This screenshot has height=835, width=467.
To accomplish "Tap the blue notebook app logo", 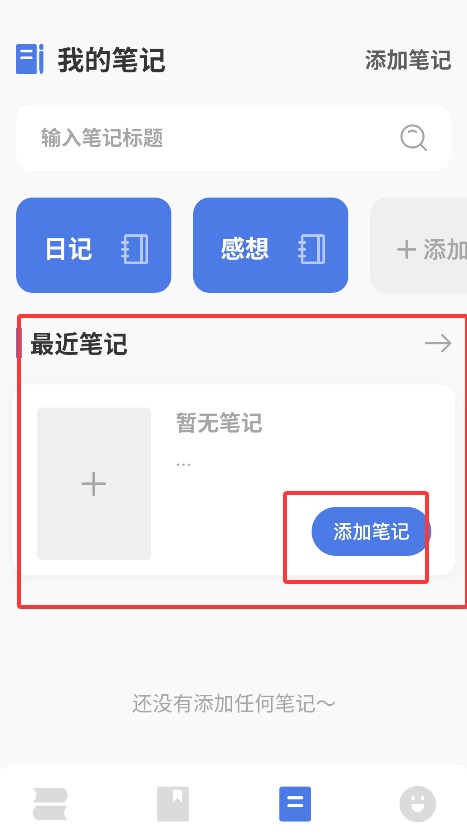I will point(29,59).
